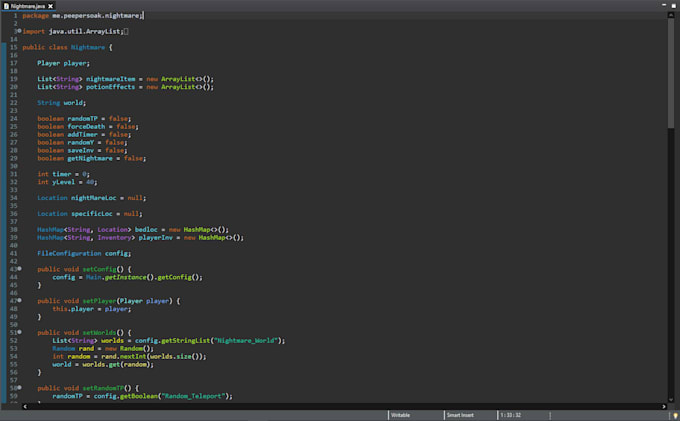Click the addTimer boolean field
Screen dimensions: 680x421
click(82, 134)
